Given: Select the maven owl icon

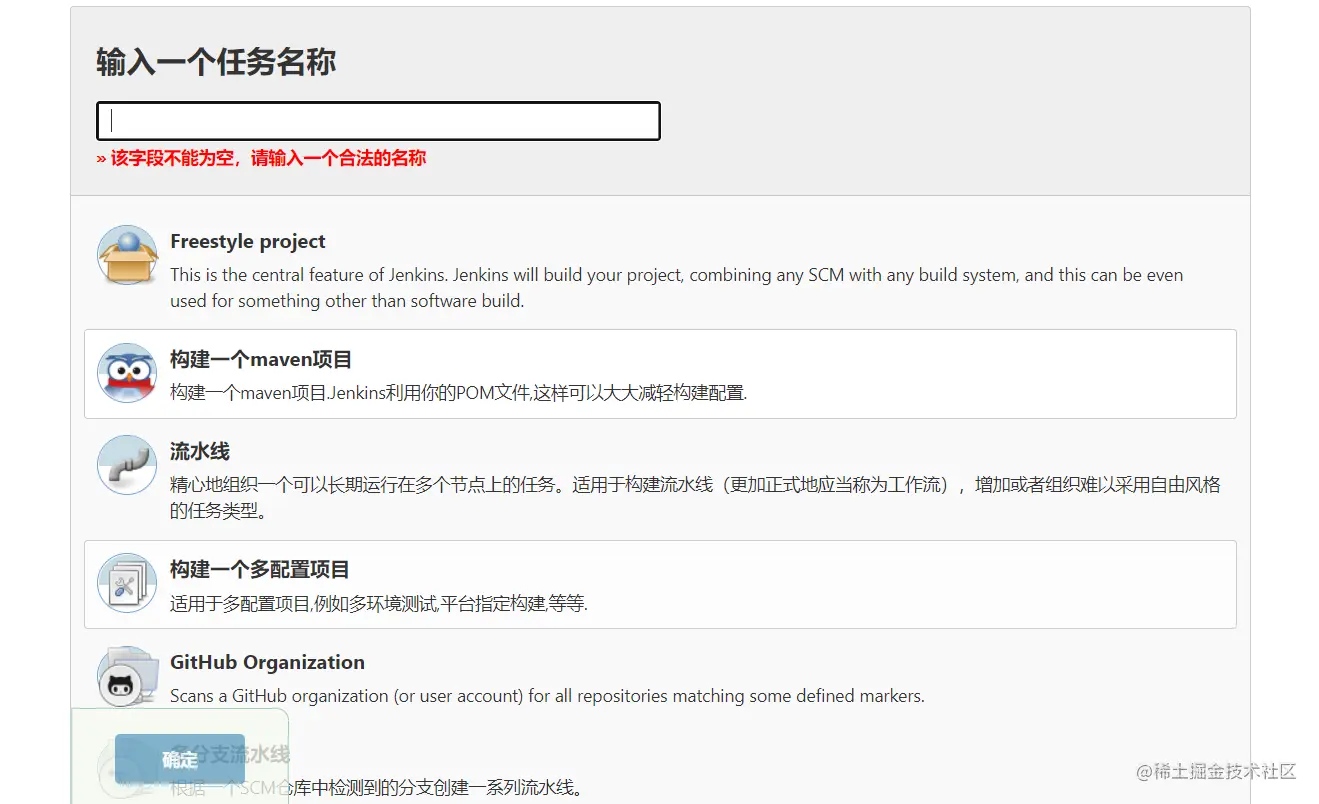Looking at the screenshot, I should (x=127, y=373).
